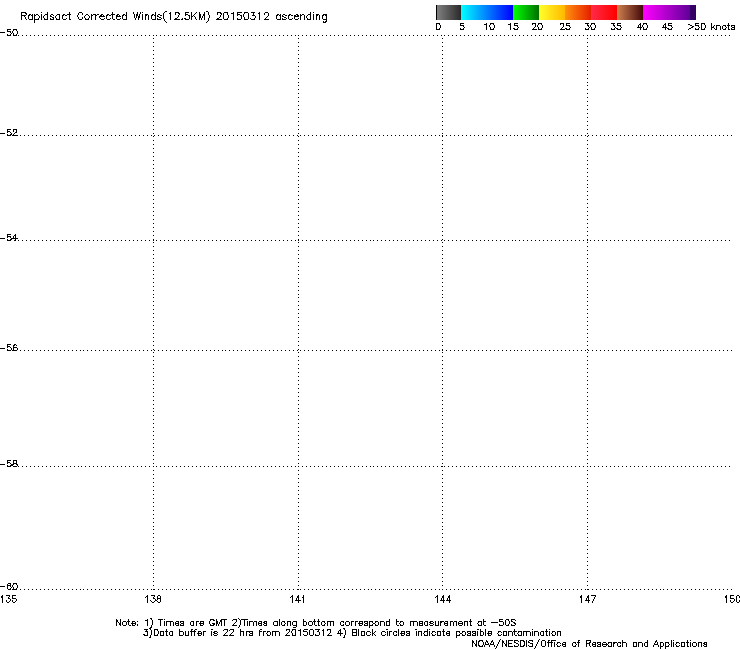The image size is (740, 650).
Task: Click the chart title 'Rapidscat Corrected Winds(12.5KM)'
Action: 115,17
